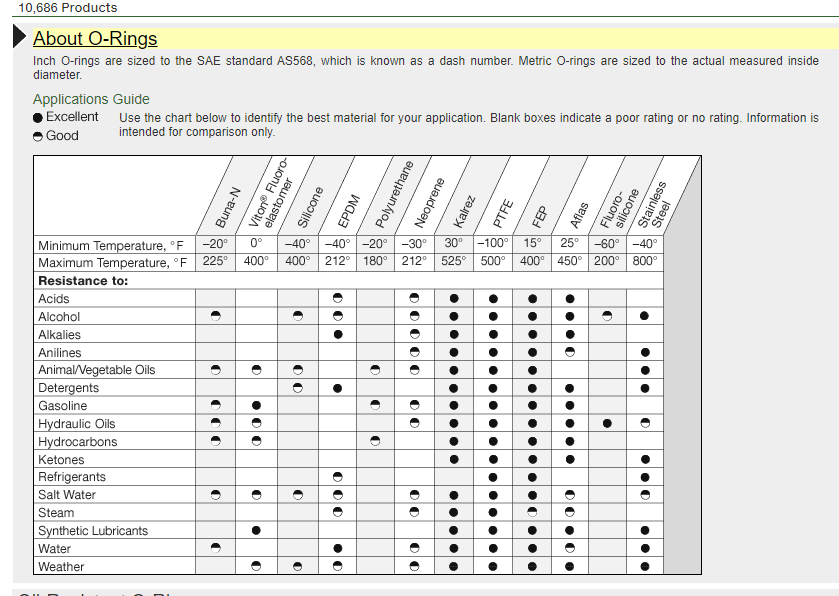The image size is (839, 596).
Task: Click Viton's excellent dot for Synthetic Lubricants
Action: 256,530
